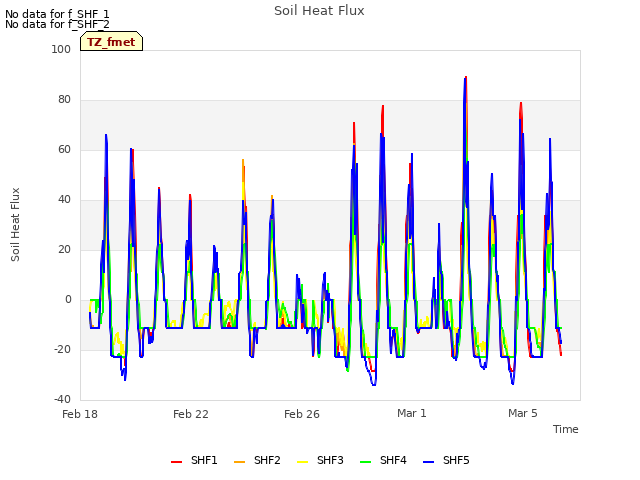Click the 80 y-axis tick label

pyautogui.click(x=64, y=100)
